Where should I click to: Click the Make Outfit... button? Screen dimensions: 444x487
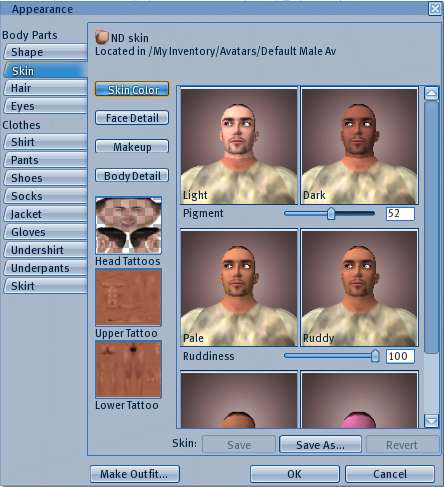click(135, 474)
